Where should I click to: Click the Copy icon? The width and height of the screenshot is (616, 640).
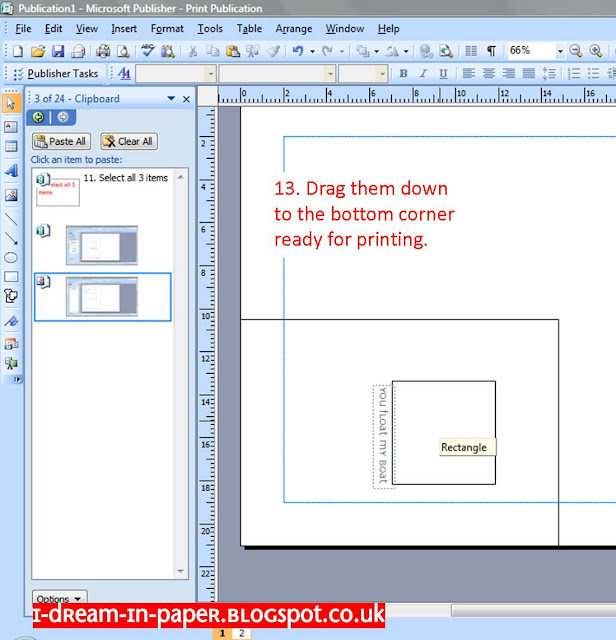[x=212, y=51]
